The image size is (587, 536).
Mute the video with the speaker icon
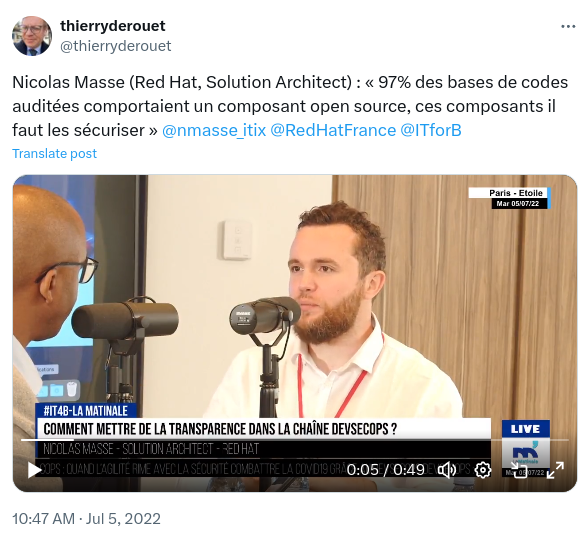pos(447,470)
